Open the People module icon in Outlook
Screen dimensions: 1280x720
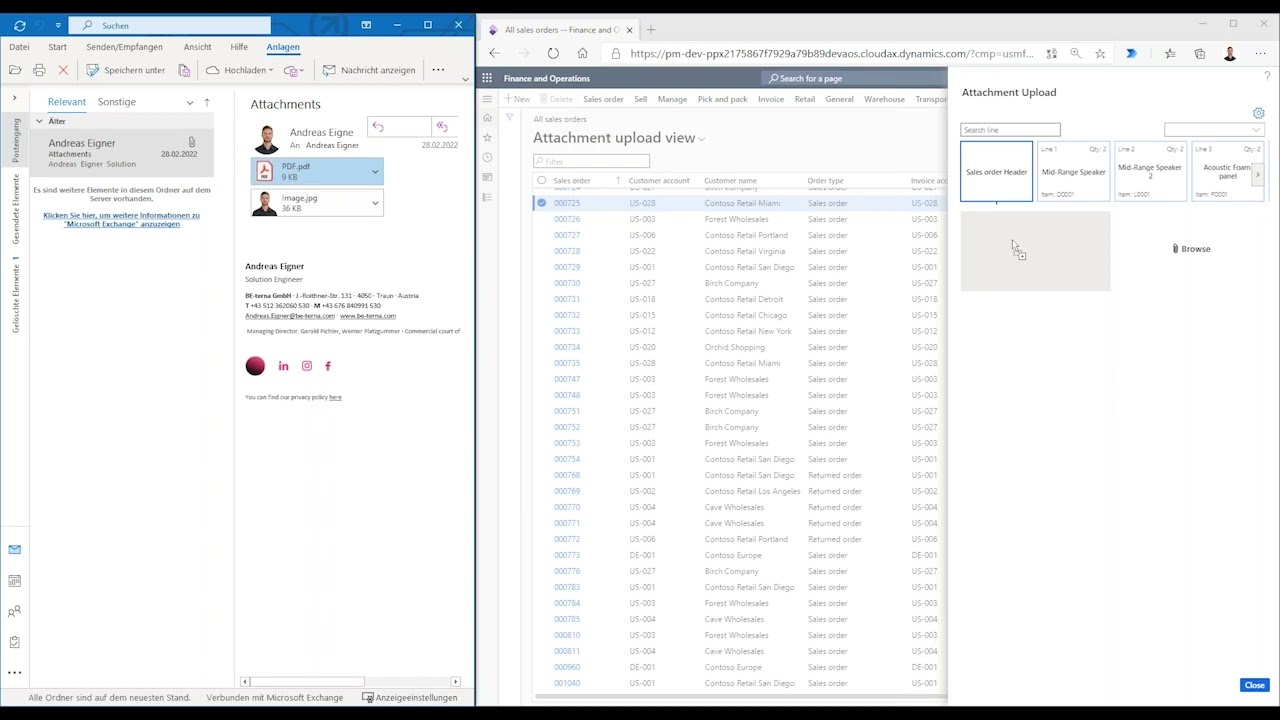(x=15, y=612)
